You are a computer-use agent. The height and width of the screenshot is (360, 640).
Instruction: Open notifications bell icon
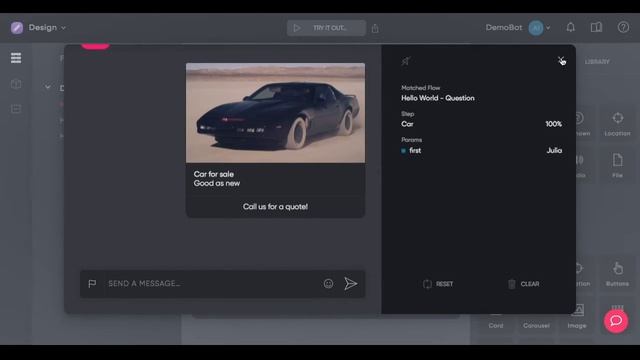pos(571,27)
